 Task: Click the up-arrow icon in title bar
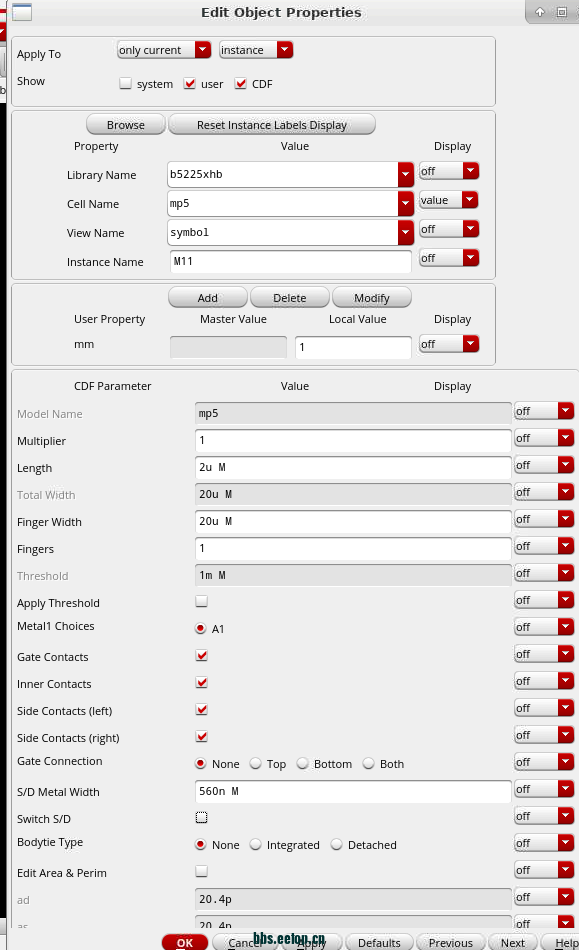(540, 12)
